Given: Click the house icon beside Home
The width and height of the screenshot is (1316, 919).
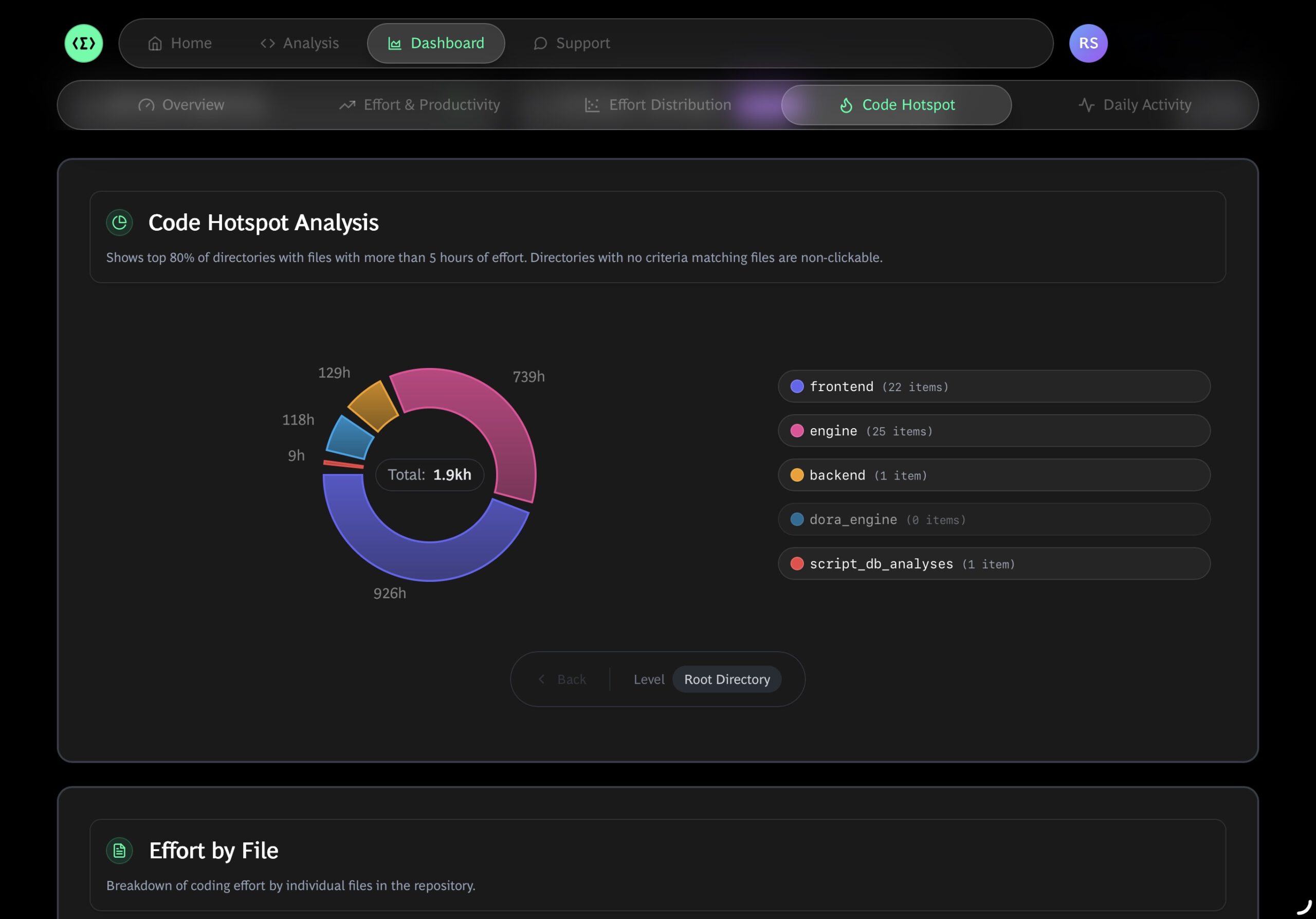Looking at the screenshot, I should [x=155, y=44].
